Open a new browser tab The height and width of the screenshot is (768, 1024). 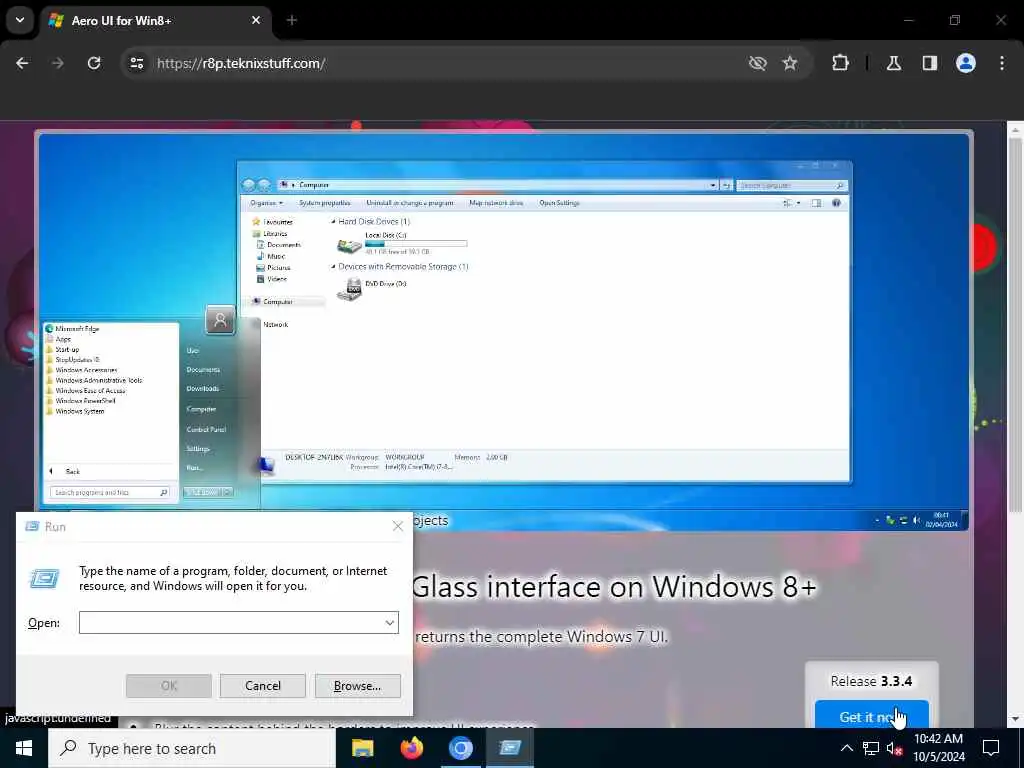[292, 20]
